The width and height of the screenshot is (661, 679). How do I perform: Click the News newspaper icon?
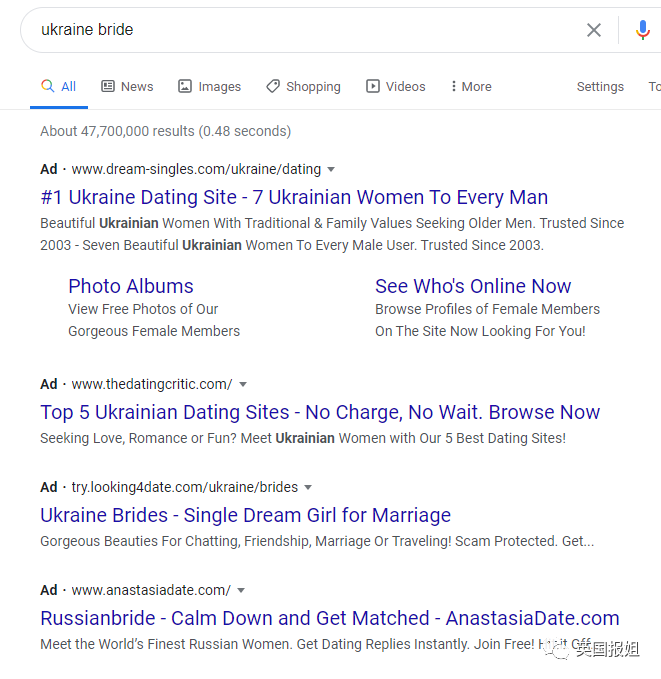(x=108, y=86)
